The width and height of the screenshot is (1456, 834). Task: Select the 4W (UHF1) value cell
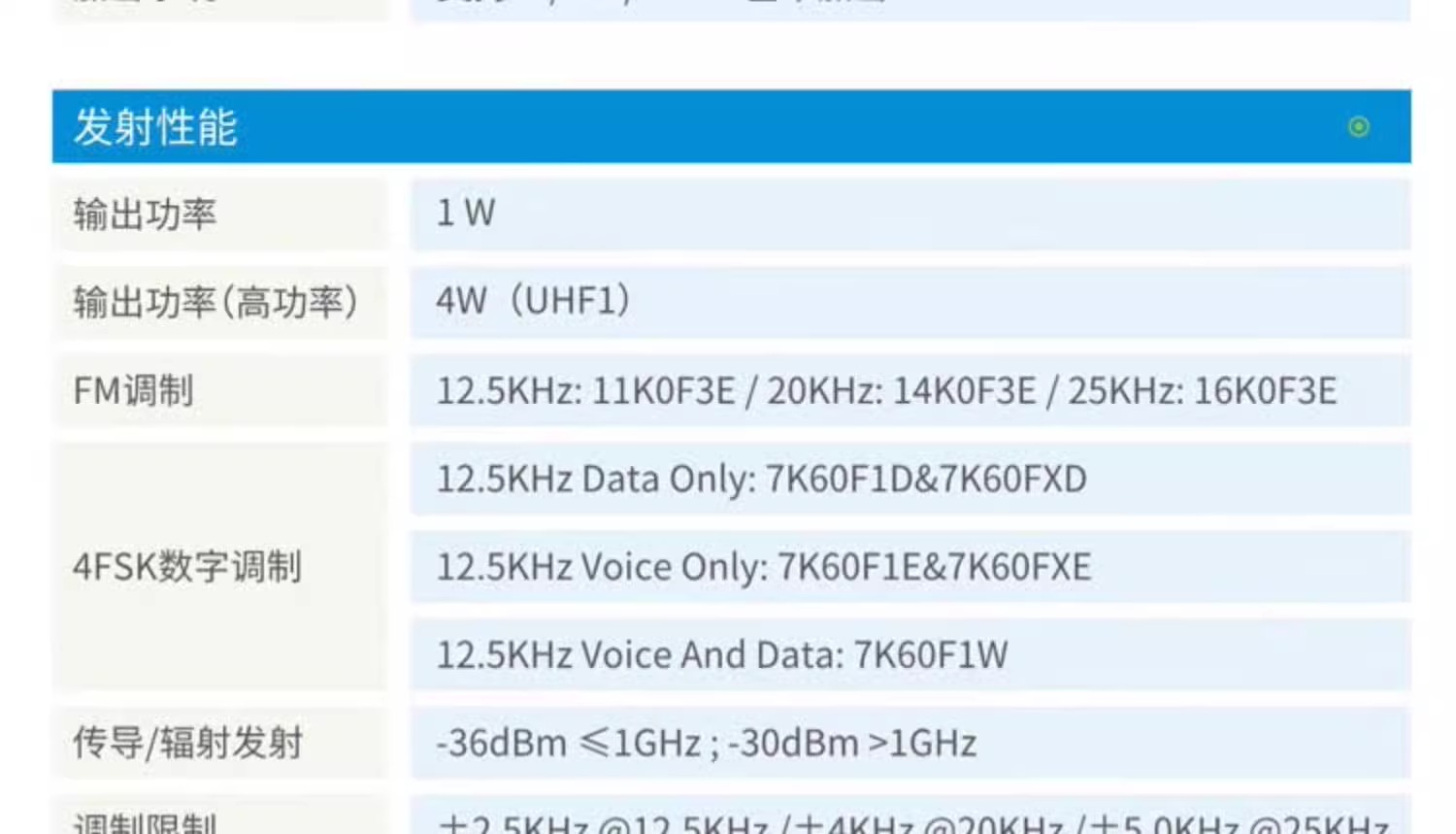point(533,302)
